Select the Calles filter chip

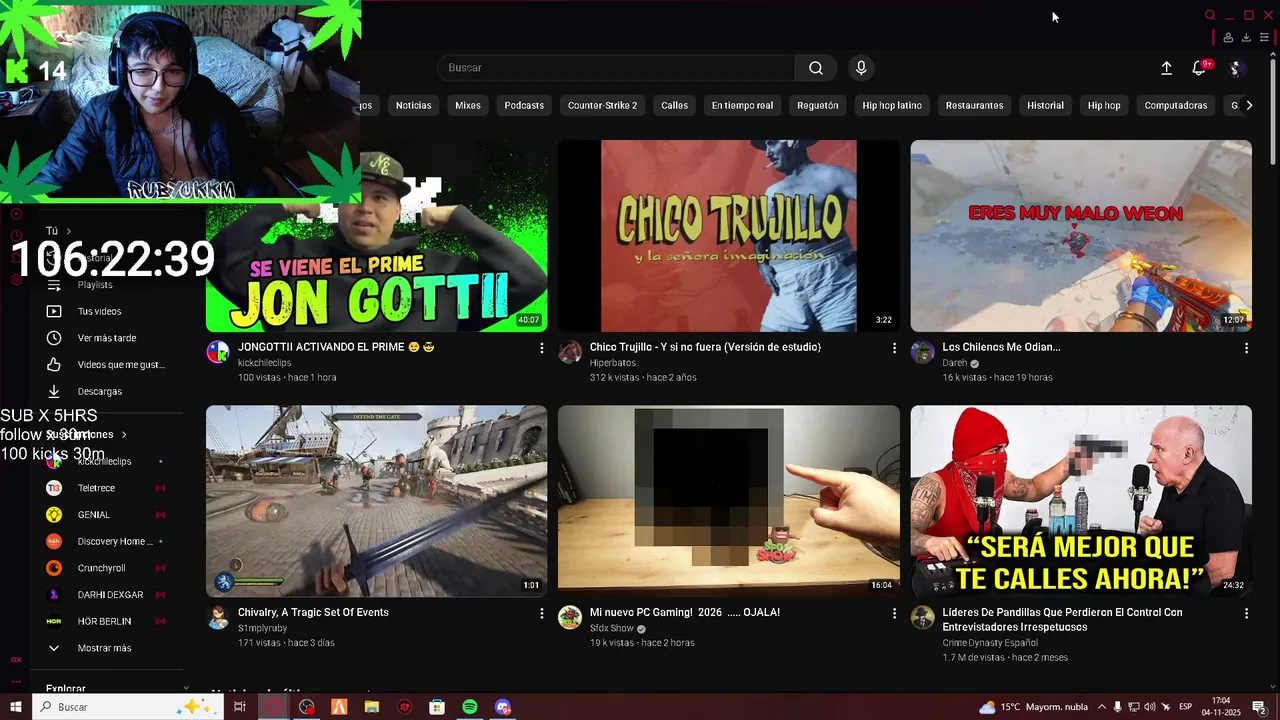pyautogui.click(x=674, y=105)
